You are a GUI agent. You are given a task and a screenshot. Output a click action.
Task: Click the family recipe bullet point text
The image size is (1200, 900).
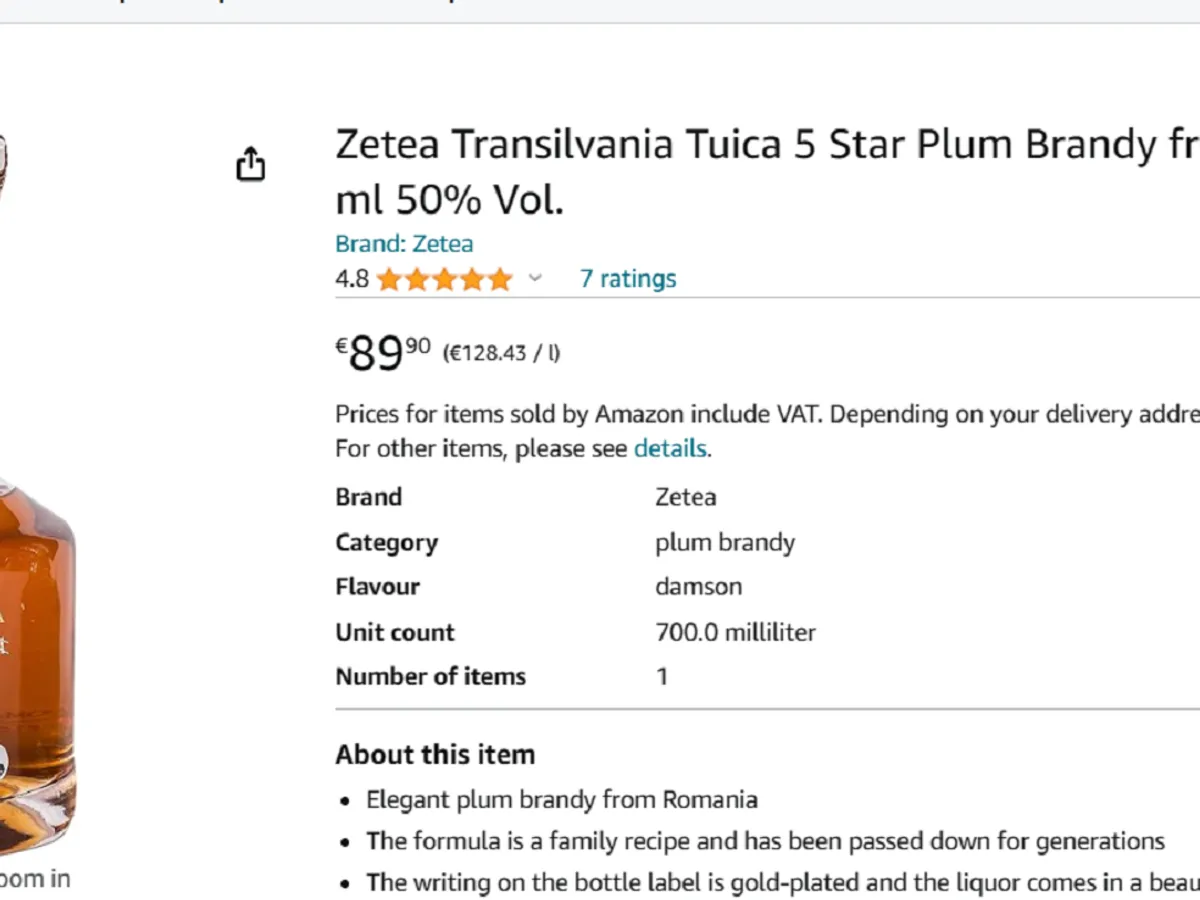click(x=765, y=841)
